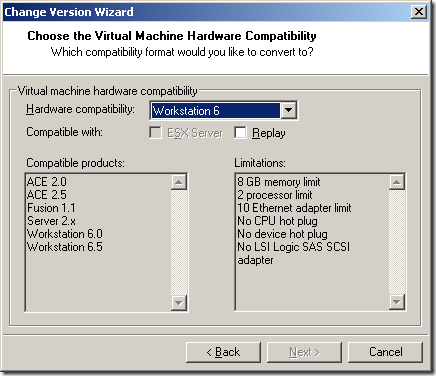Enable the Replay checkbox
Viewport: 436px width, 376px height.
click(240, 132)
